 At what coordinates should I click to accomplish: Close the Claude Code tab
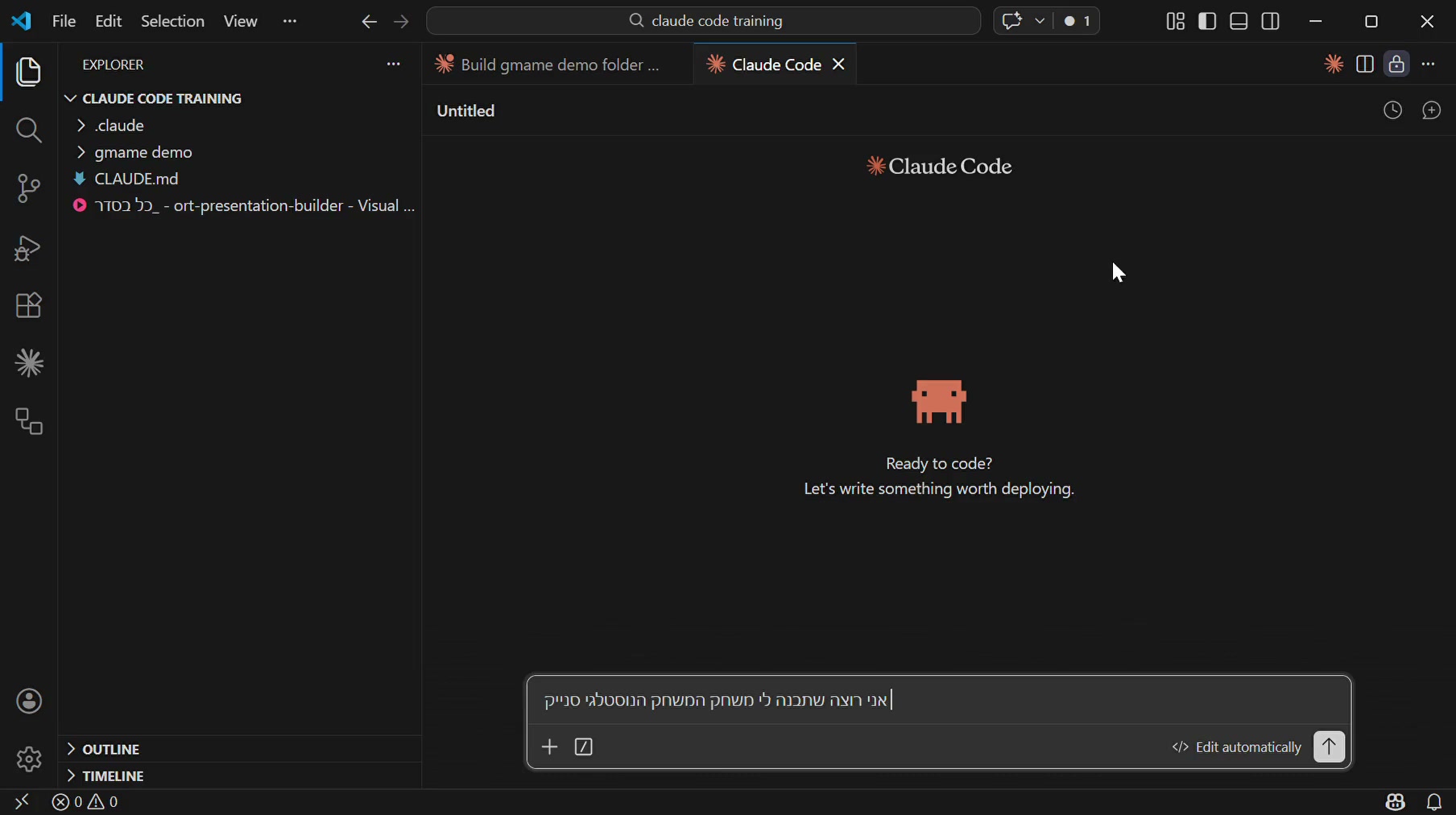click(x=839, y=64)
